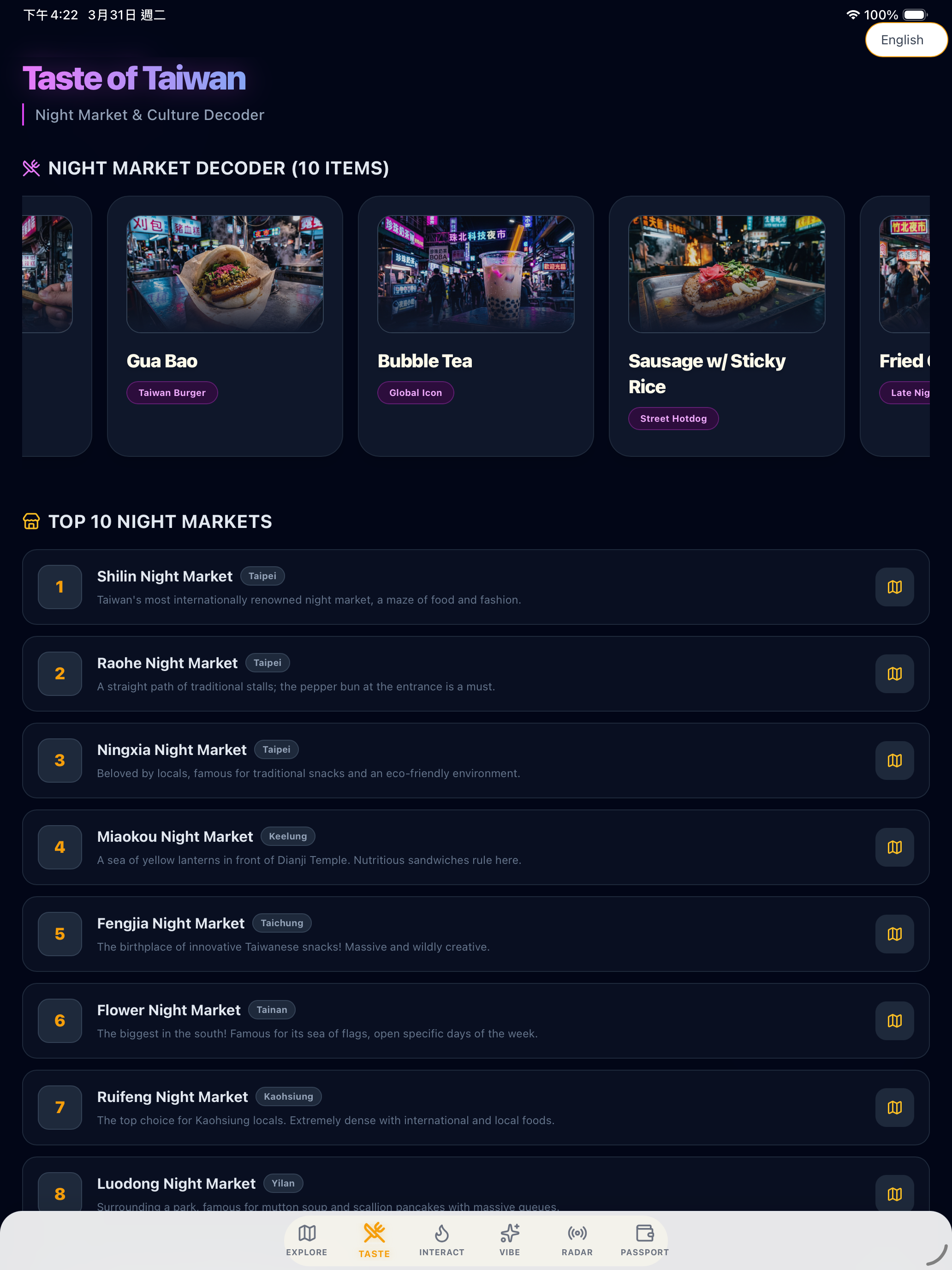The width and height of the screenshot is (952, 1270).
Task: Switch to the Explore tab
Action: 306,1240
